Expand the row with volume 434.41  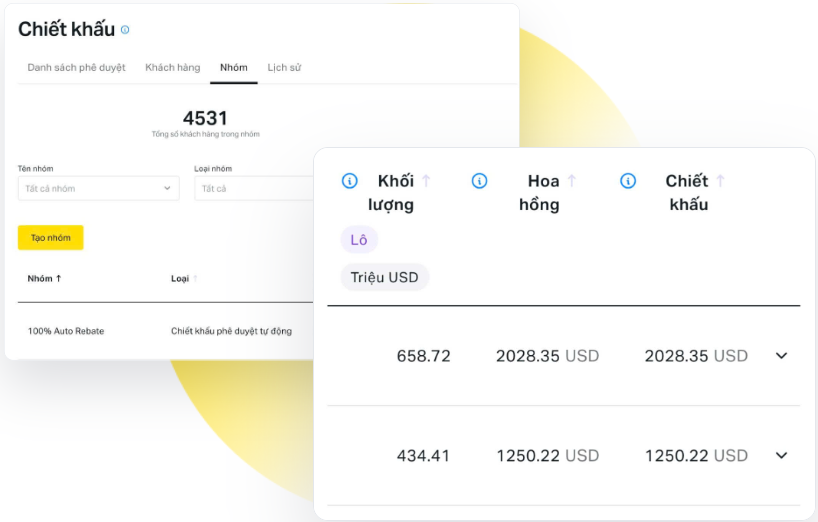781,456
